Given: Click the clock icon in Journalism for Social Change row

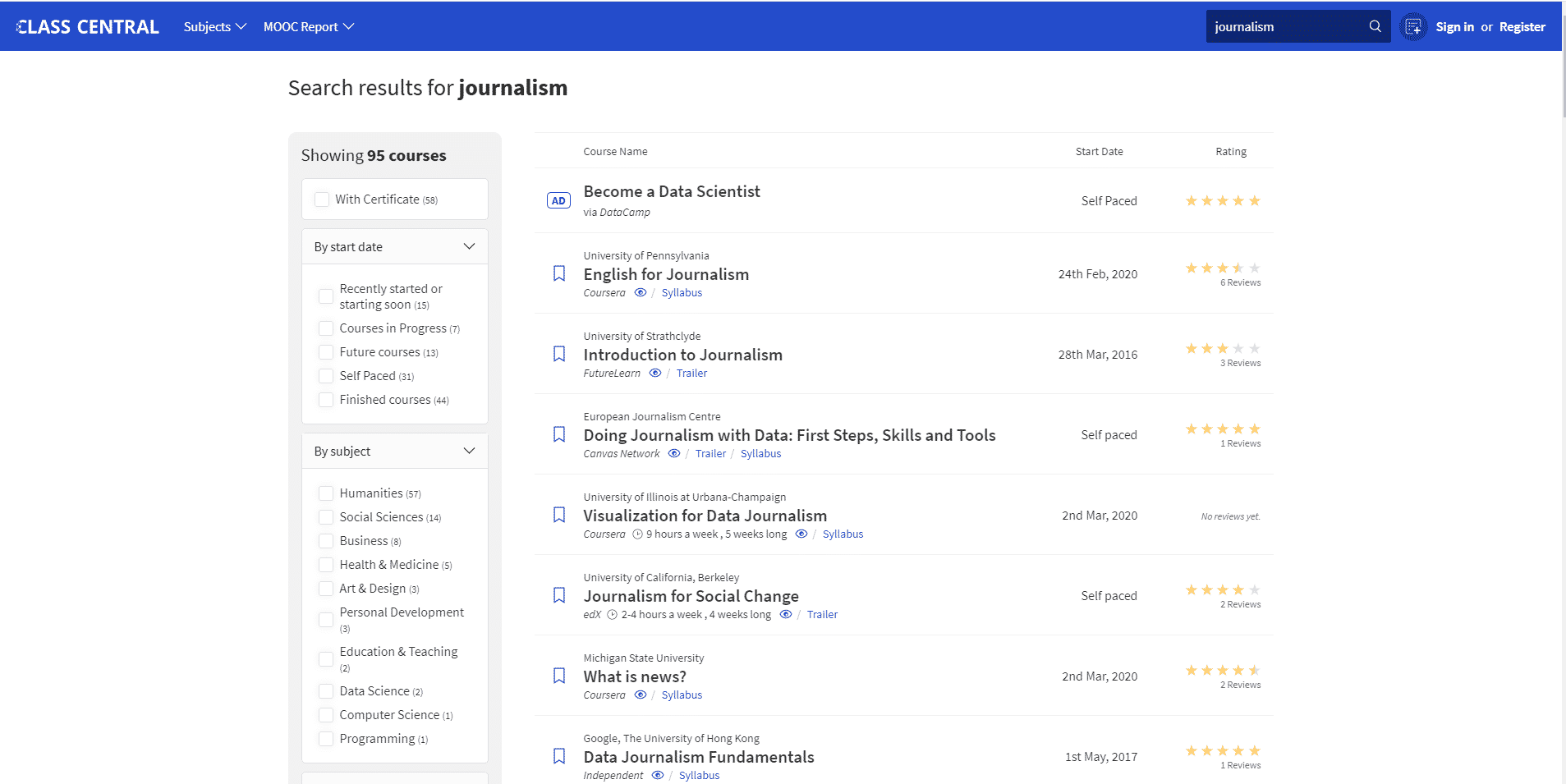Looking at the screenshot, I should pyautogui.click(x=612, y=614).
